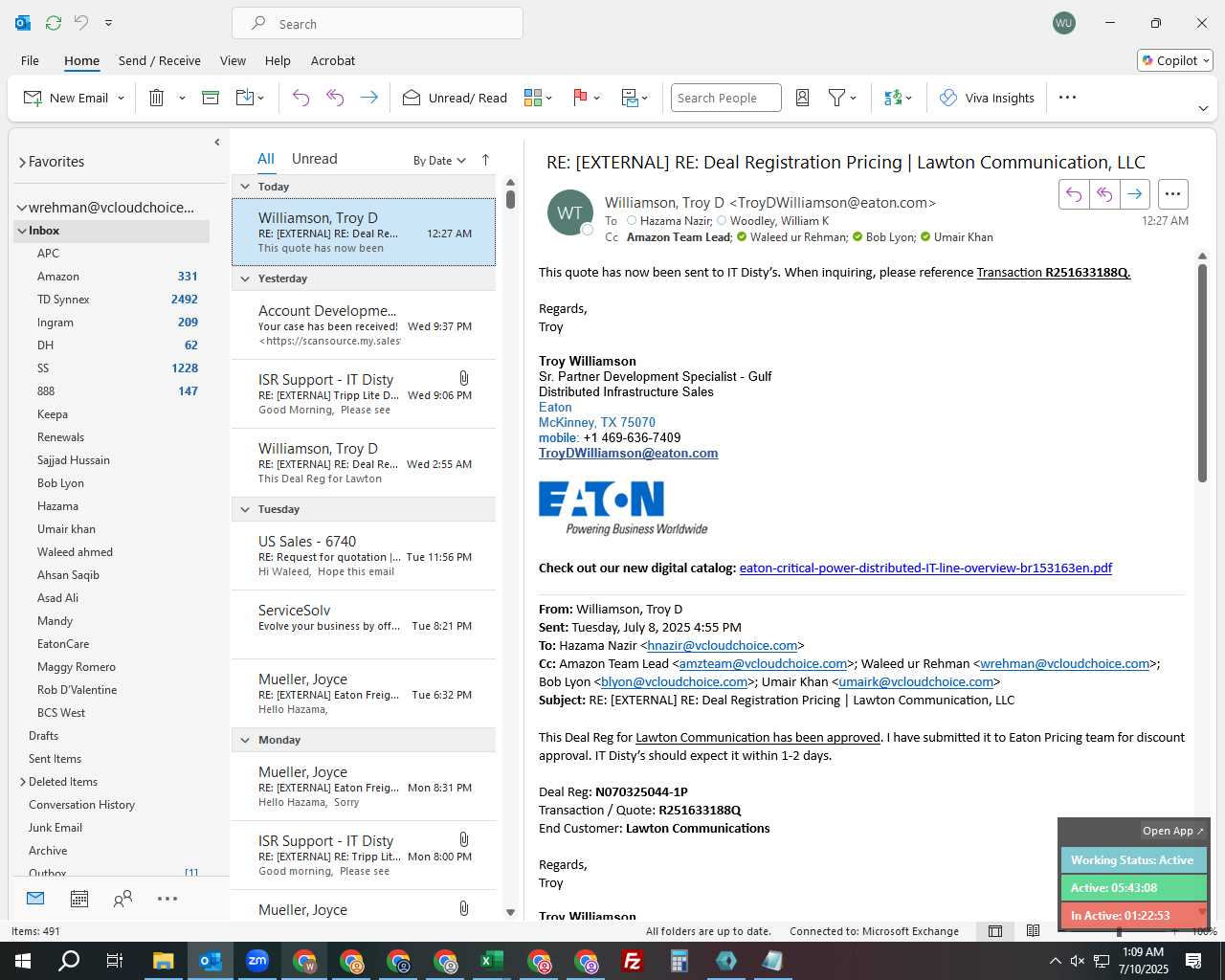The image size is (1225, 980).
Task: Expand the Favorites section
Action: 22,163
